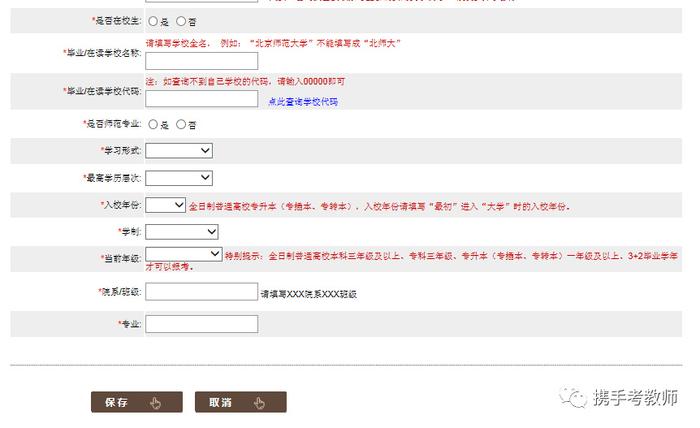Open the 入校年份 year dropdown
700x428 pixels.
tap(165, 205)
